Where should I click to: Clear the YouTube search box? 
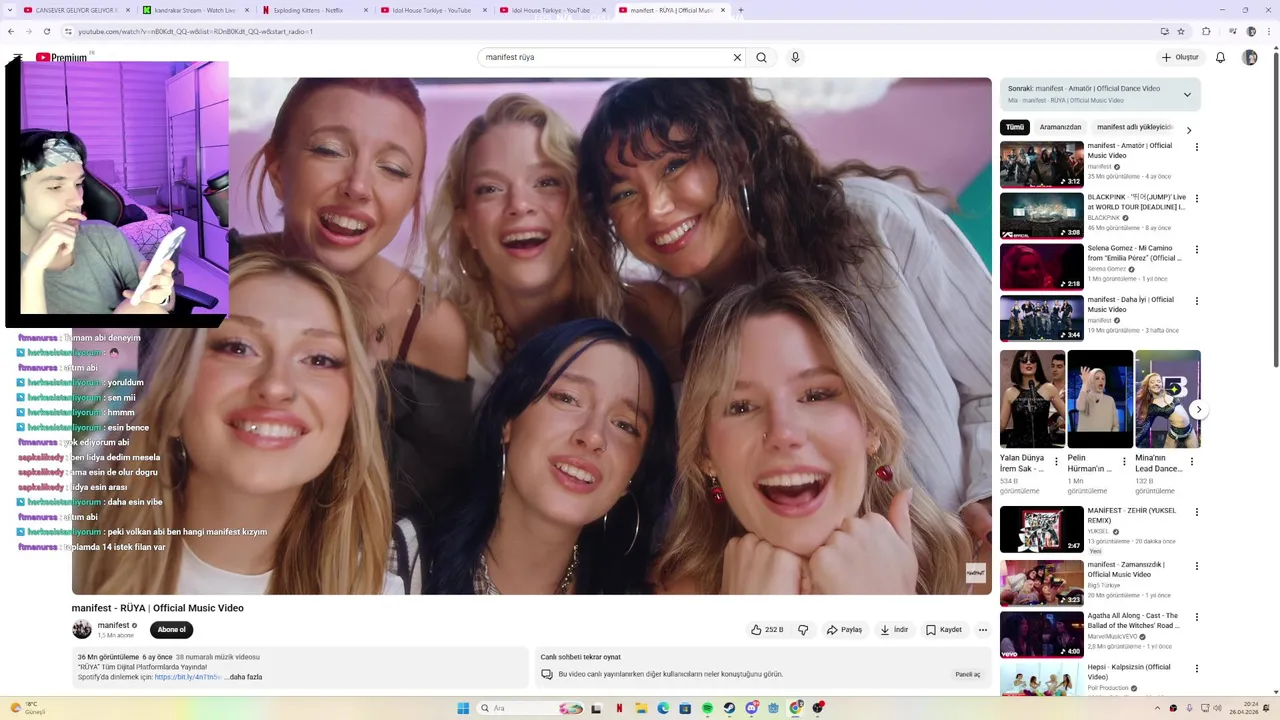(737, 57)
